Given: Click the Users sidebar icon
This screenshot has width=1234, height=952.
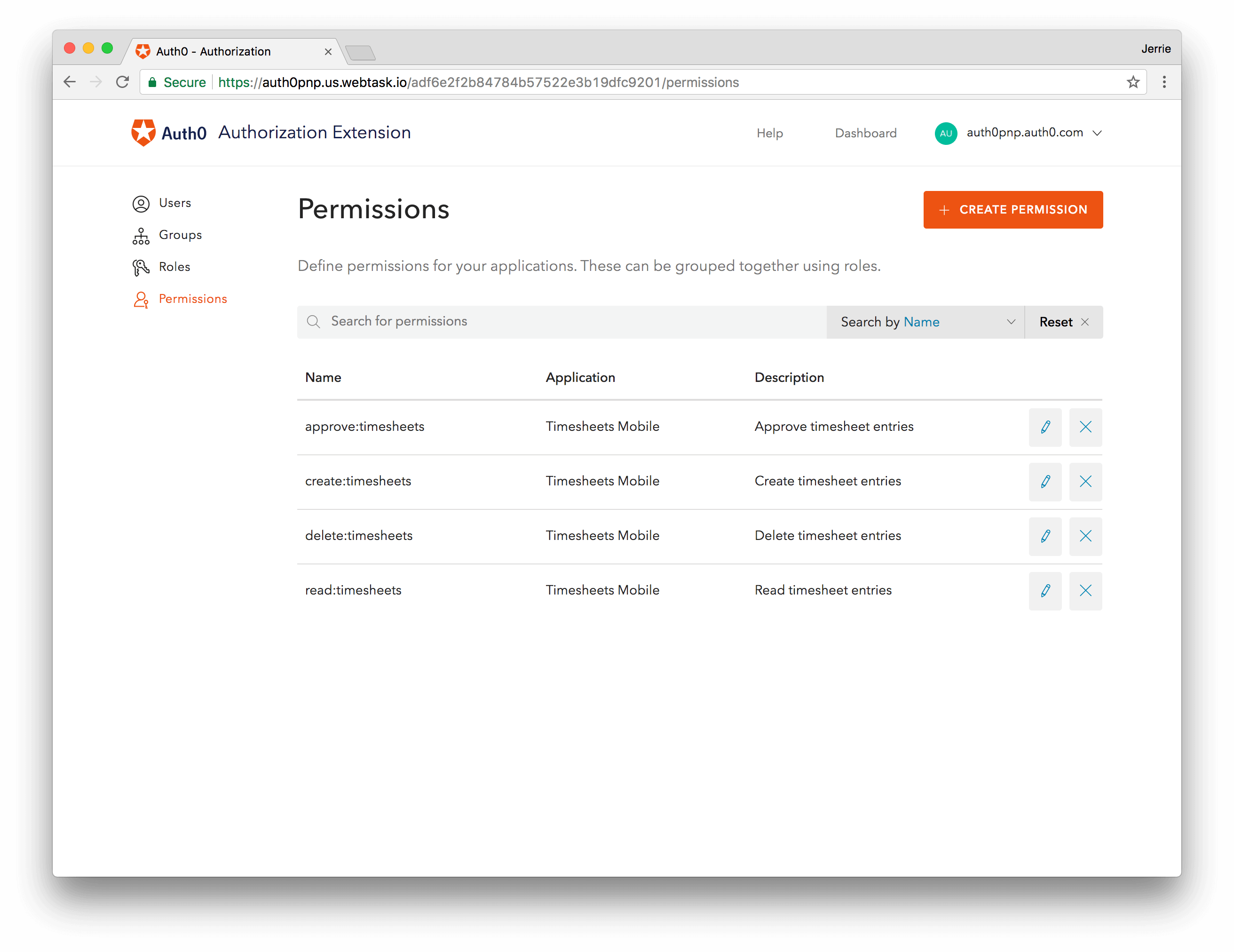Looking at the screenshot, I should [141, 204].
